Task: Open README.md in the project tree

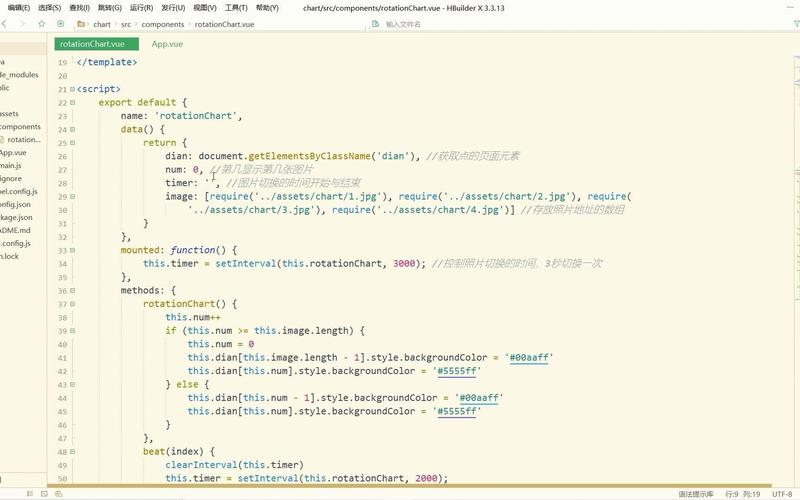Action: click(16, 228)
